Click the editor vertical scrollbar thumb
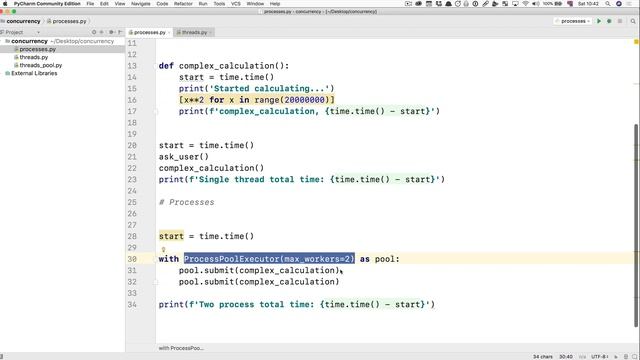Viewport: 640px width, 360px height. pos(636,224)
